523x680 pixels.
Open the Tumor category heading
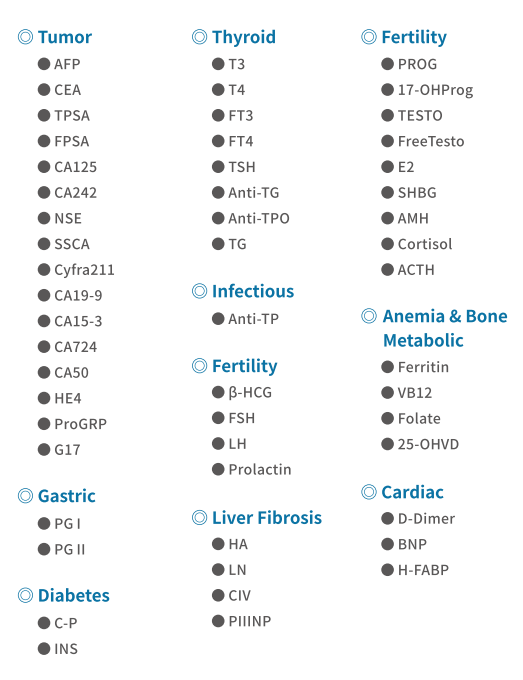coord(65,37)
